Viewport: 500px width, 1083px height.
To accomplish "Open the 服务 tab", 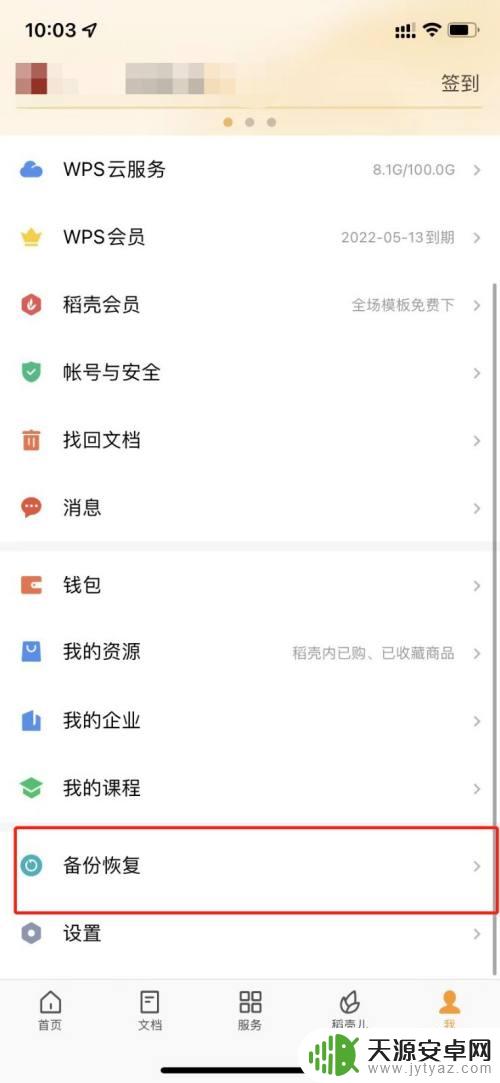I will point(250,1010).
